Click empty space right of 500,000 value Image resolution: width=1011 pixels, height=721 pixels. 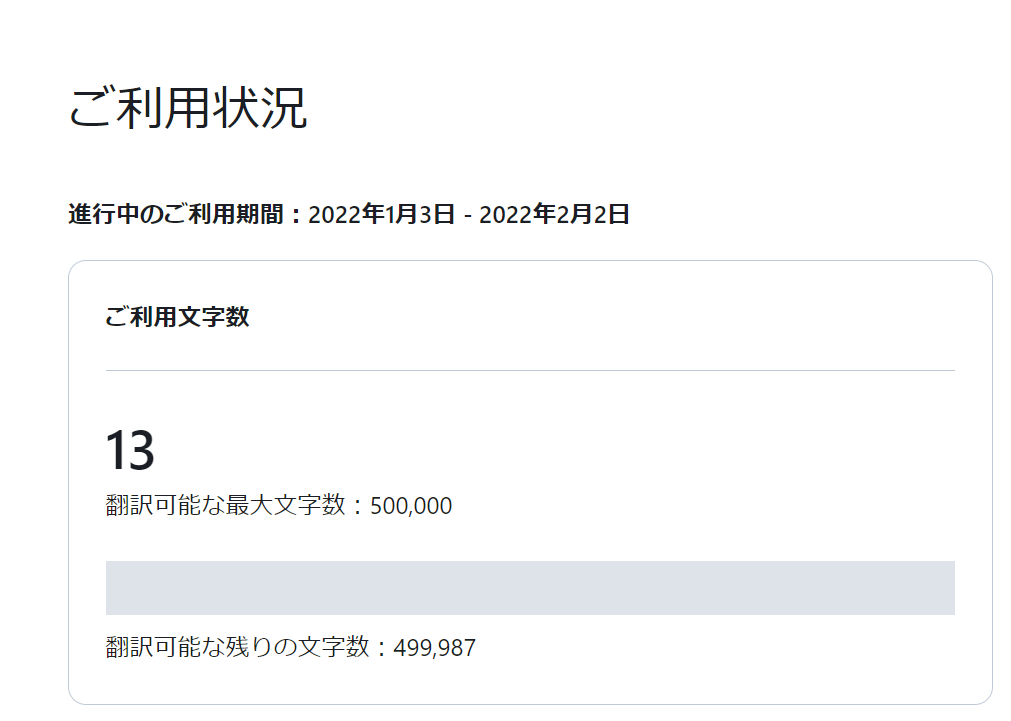click(x=703, y=506)
